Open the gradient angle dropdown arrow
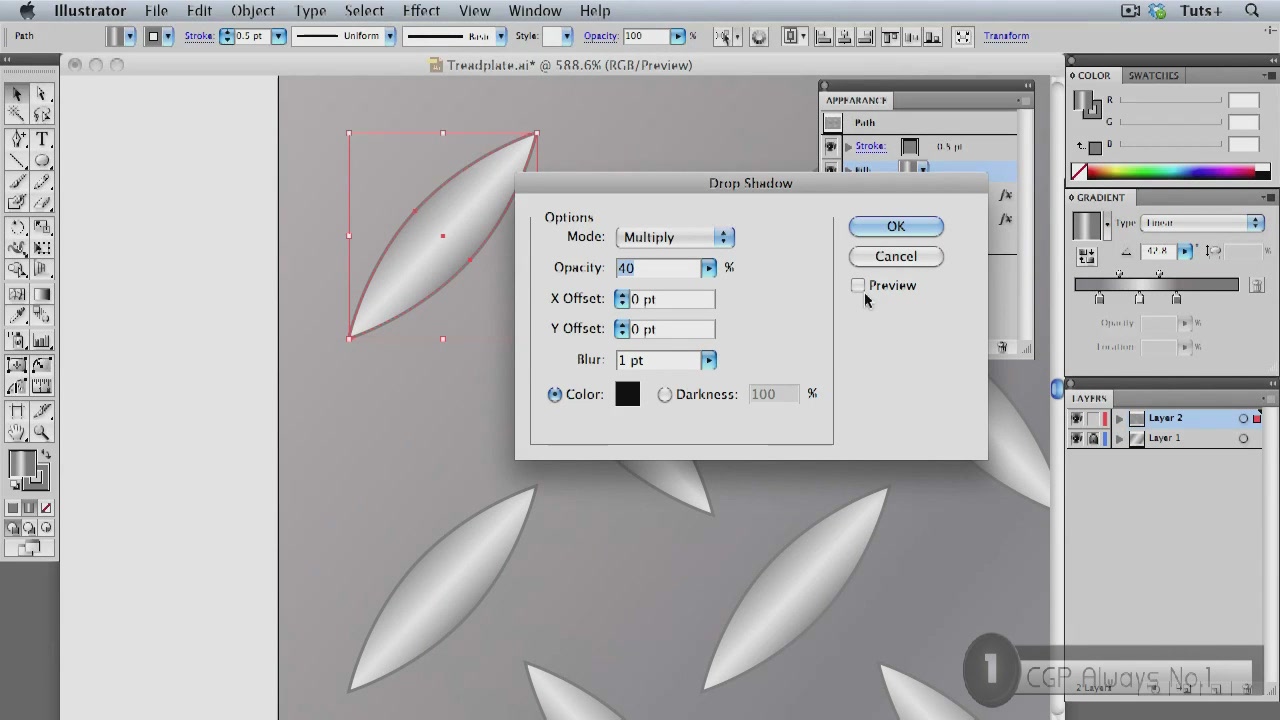Image resolution: width=1280 pixels, height=720 pixels. click(1185, 251)
